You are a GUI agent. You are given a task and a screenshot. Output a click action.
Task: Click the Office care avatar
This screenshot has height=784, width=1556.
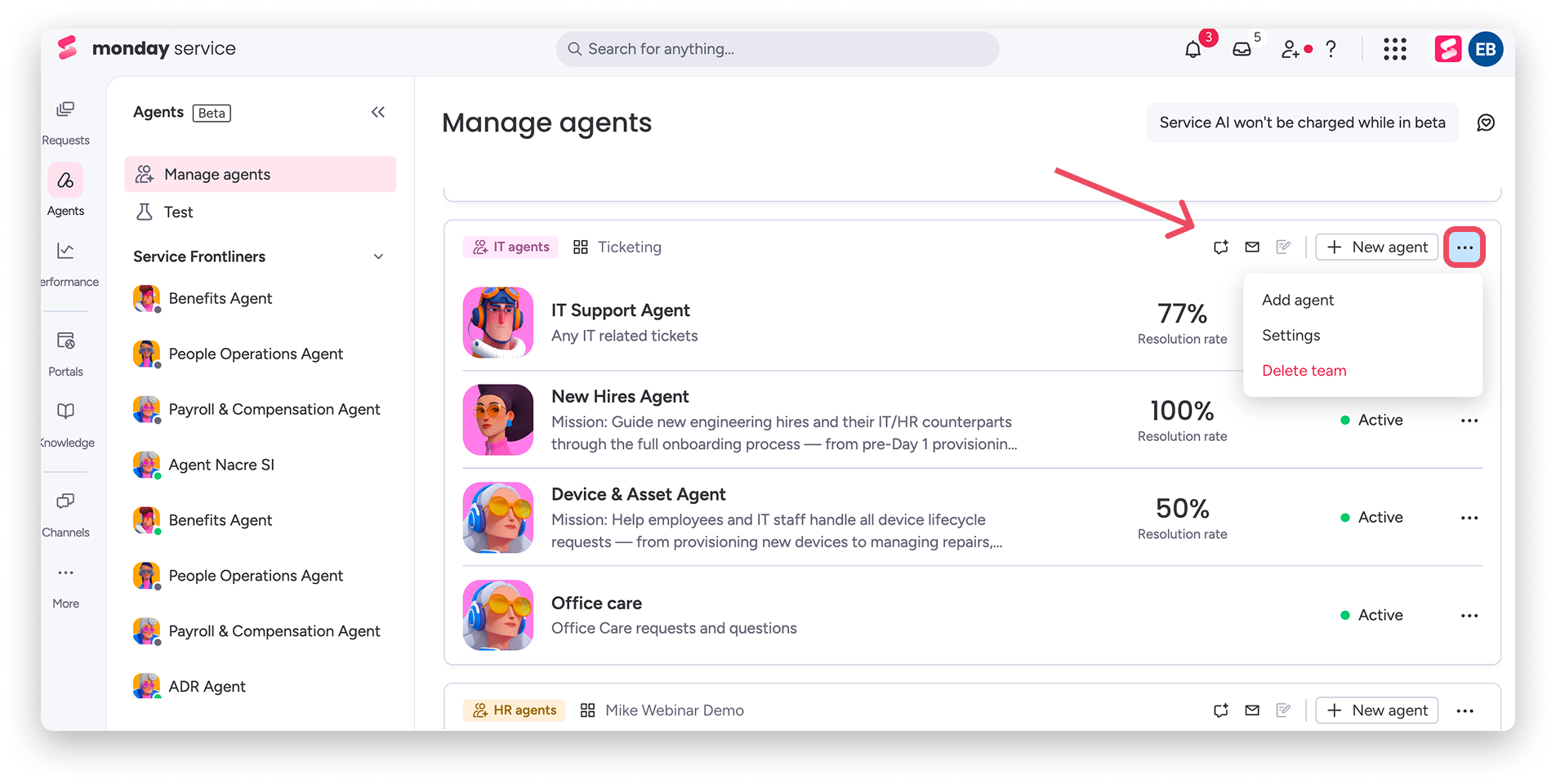[x=498, y=615]
